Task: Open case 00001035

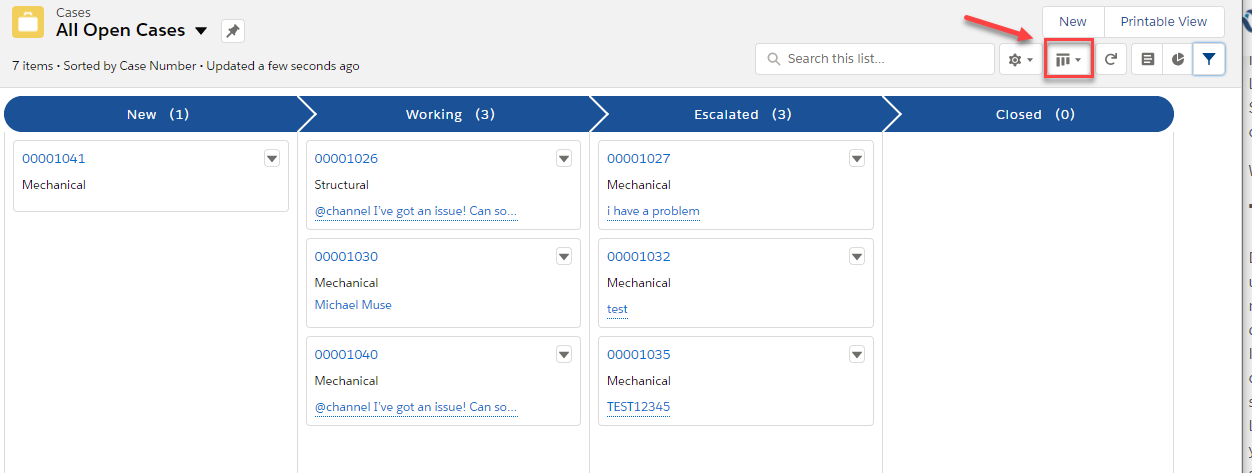Action: pyautogui.click(x=638, y=354)
